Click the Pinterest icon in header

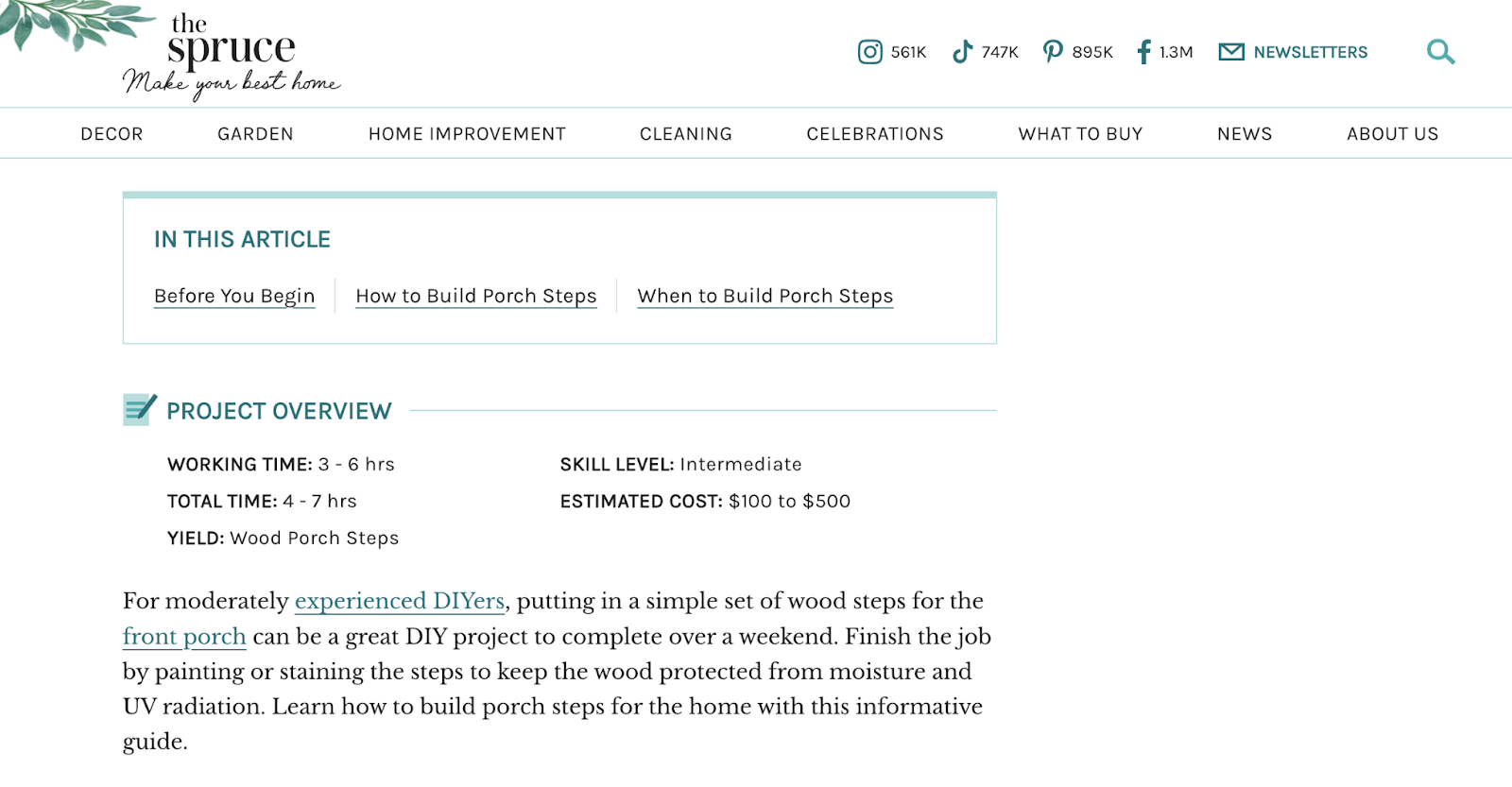[x=1053, y=52]
